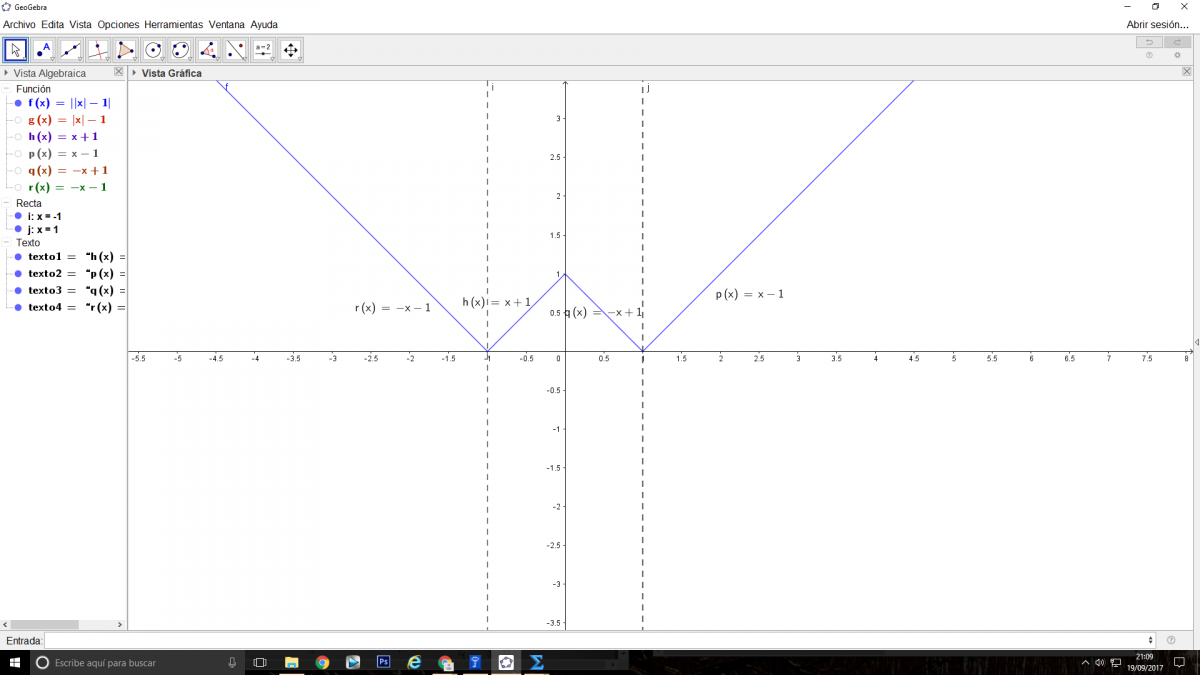This screenshot has height=675, width=1200.
Task: Expand the Vista Gráfica style bar triangle
Action: [135, 73]
